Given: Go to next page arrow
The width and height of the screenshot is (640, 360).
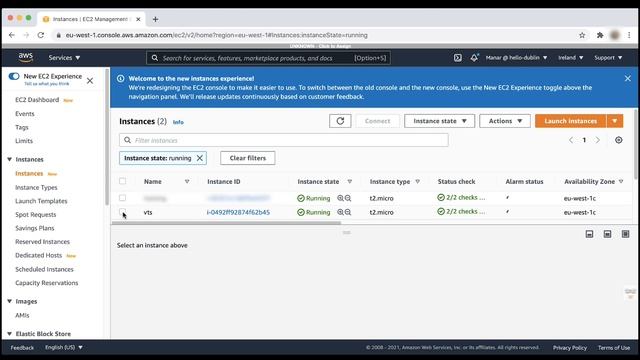Looking at the screenshot, I should tap(598, 140).
